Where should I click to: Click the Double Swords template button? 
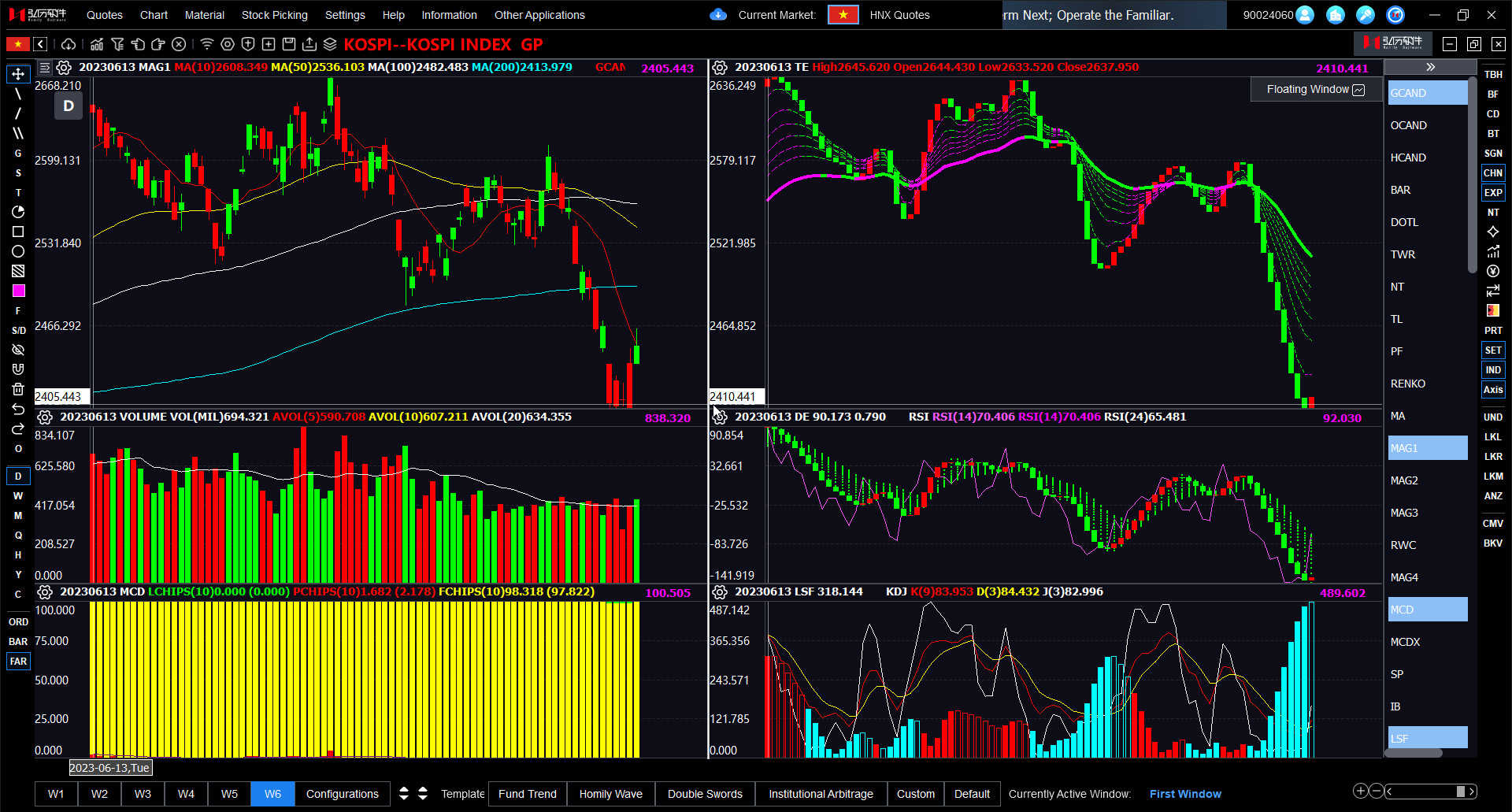[705, 794]
